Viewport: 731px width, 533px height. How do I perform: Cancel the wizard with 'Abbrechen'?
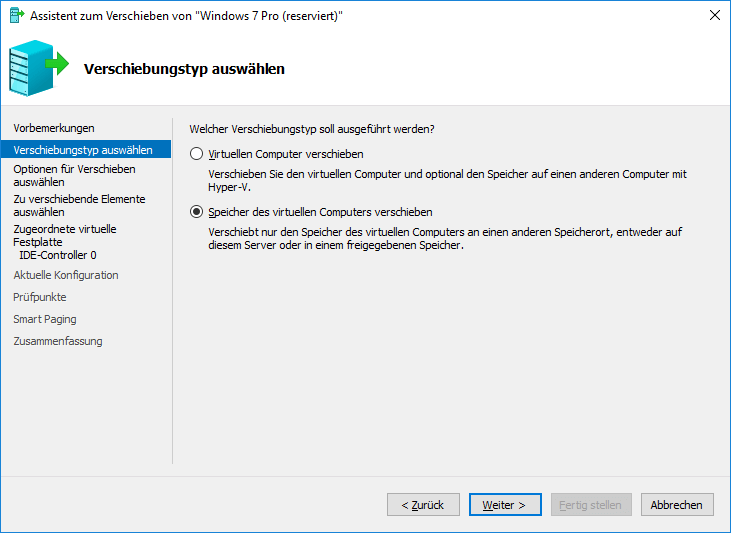(x=677, y=505)
